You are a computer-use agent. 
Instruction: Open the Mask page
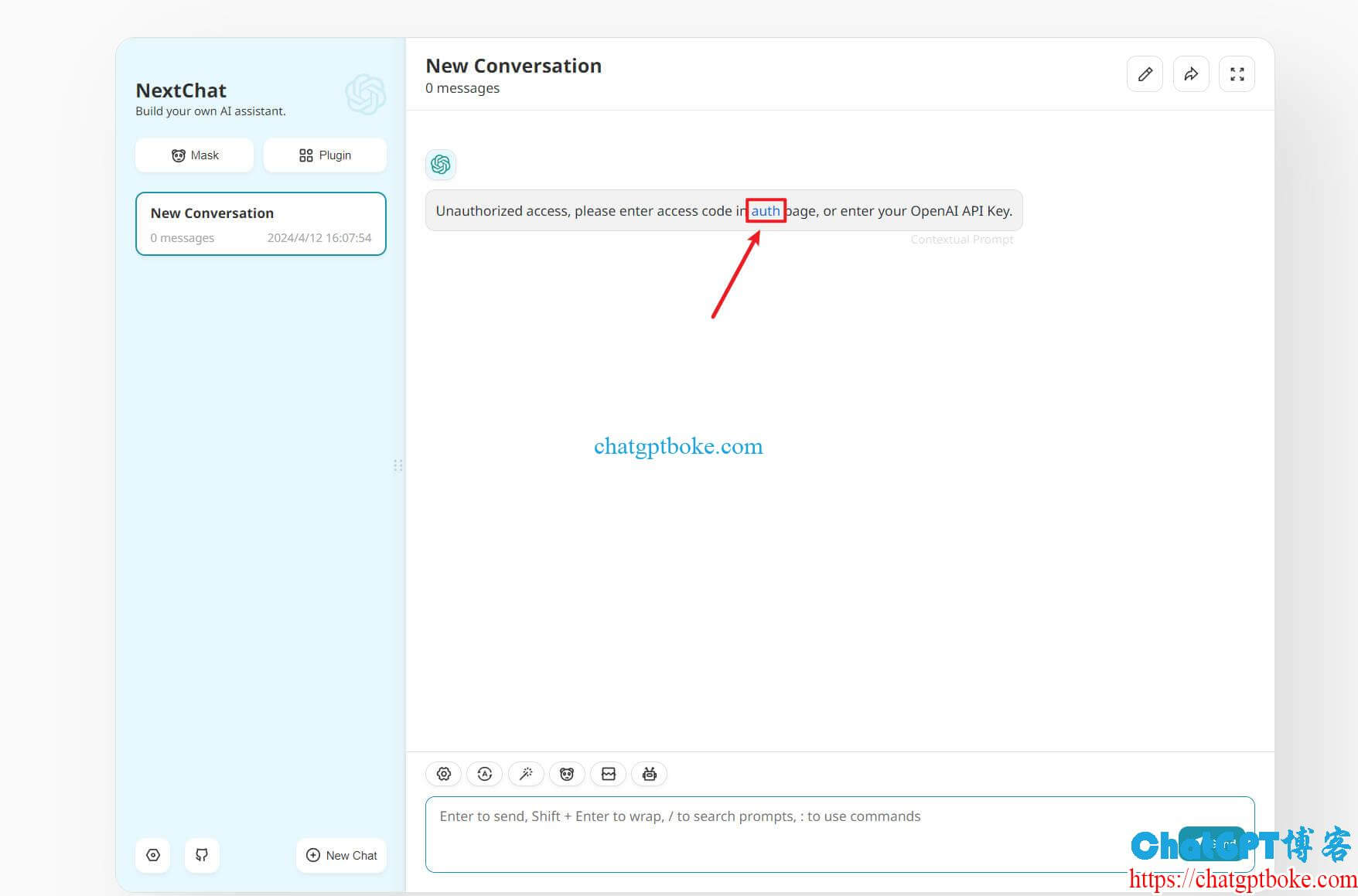click(194, 155)
